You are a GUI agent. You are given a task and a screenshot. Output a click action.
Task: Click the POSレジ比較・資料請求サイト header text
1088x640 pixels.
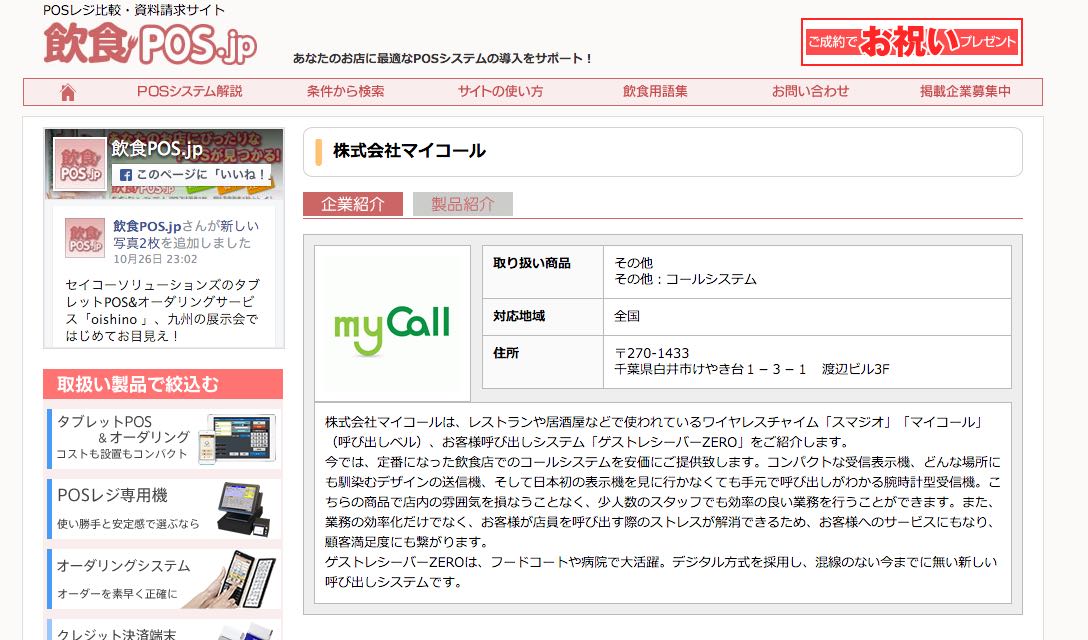pos(134,10)
